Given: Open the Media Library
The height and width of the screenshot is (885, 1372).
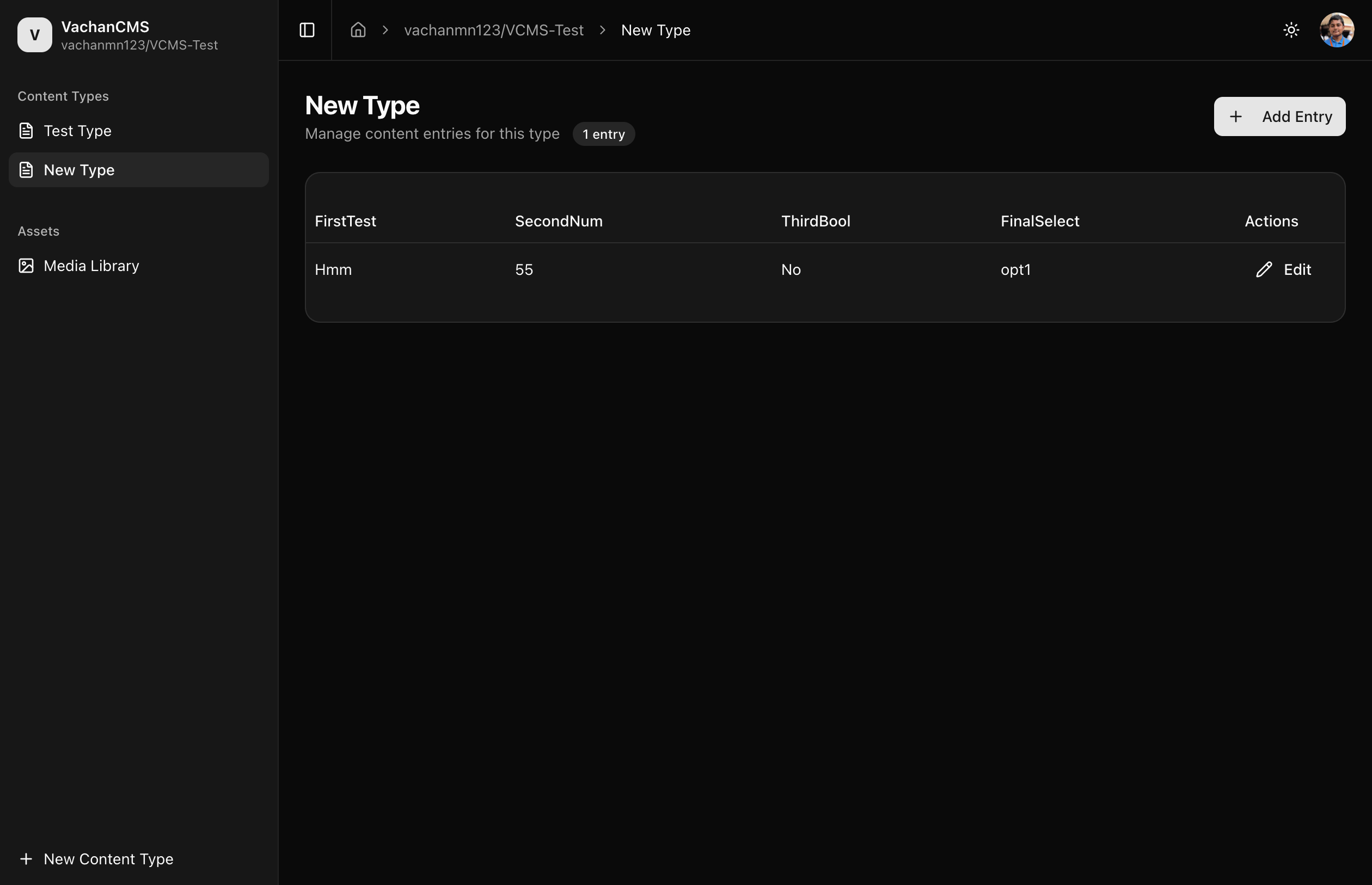Looking at the screenshot, I should pos(91,266).
